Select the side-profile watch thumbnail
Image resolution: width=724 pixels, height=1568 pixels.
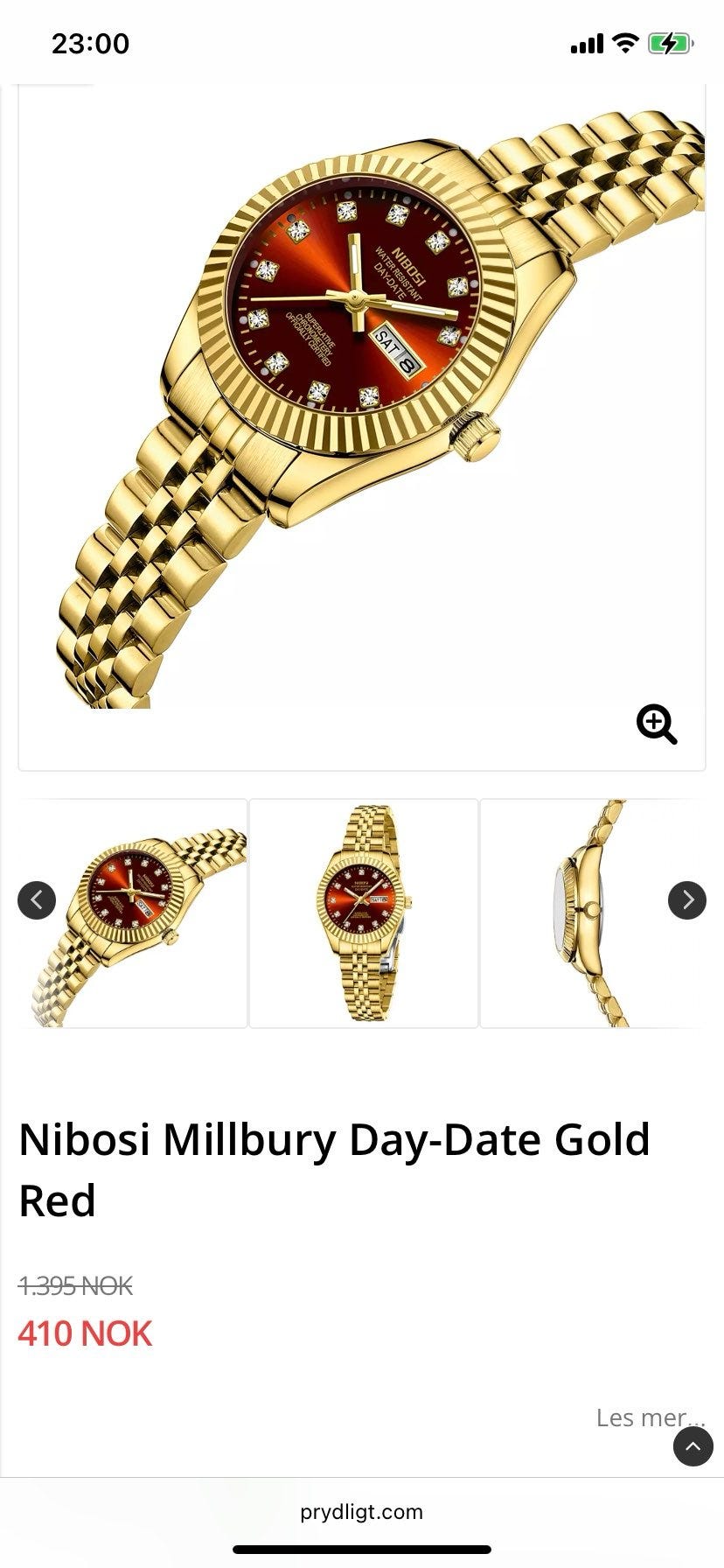click(x=593, y=913)
